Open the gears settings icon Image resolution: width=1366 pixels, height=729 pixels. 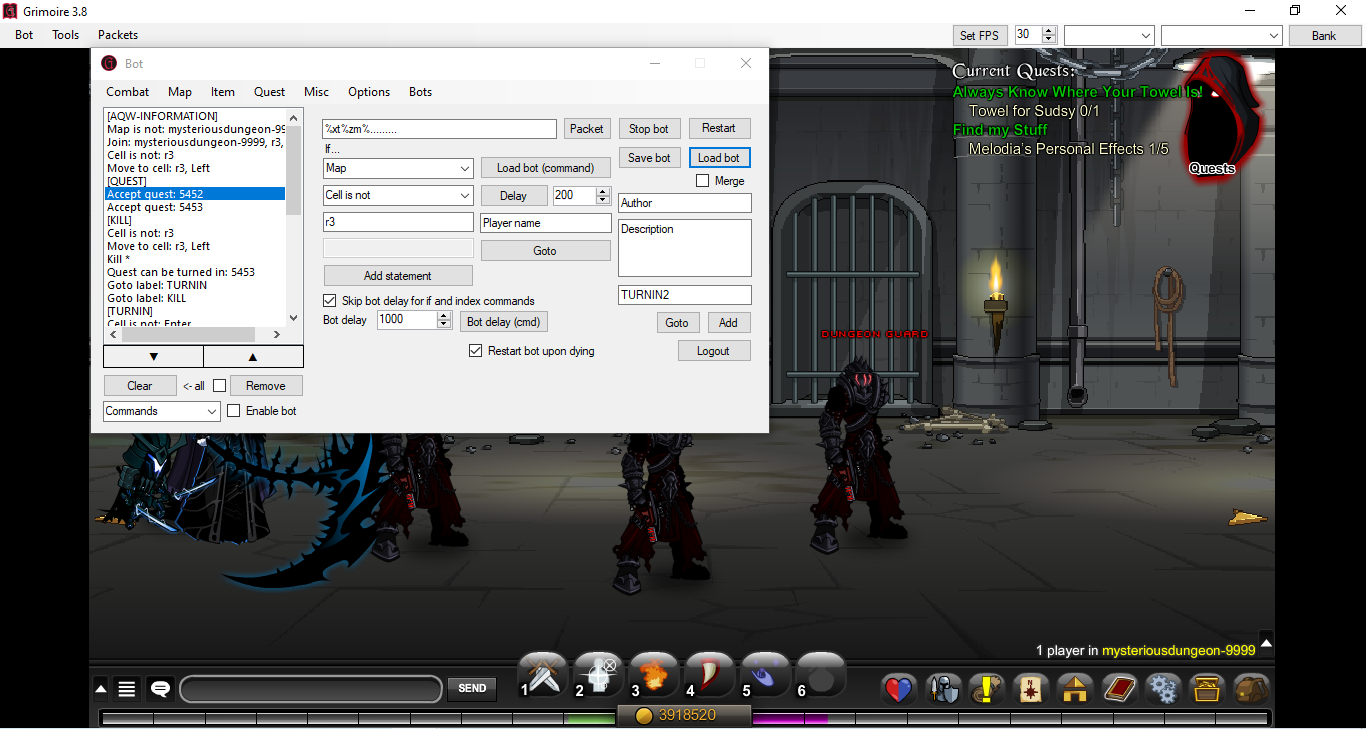tap(1163, 689)
